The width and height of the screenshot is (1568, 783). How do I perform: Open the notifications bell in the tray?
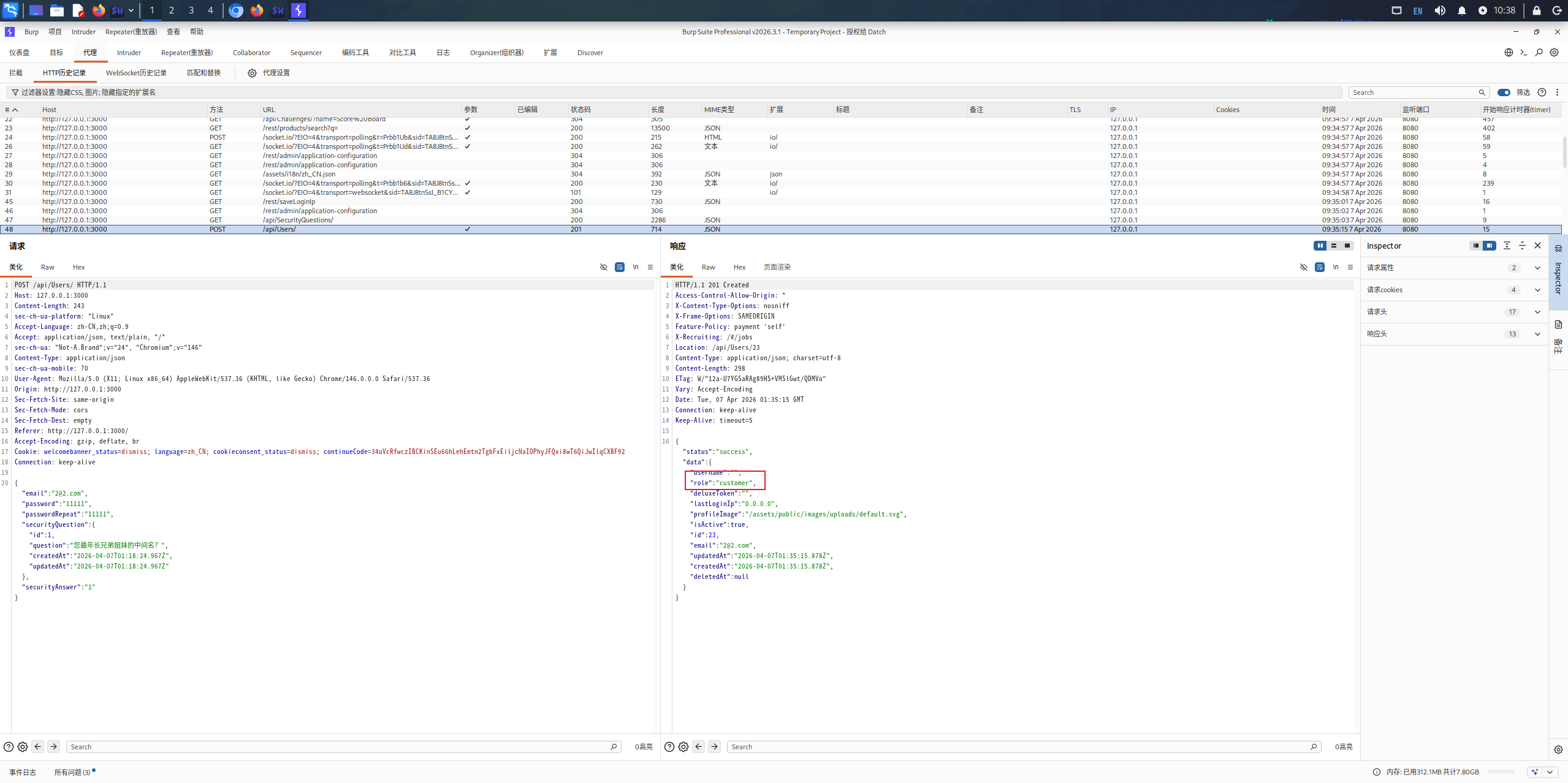[1462, 10]
